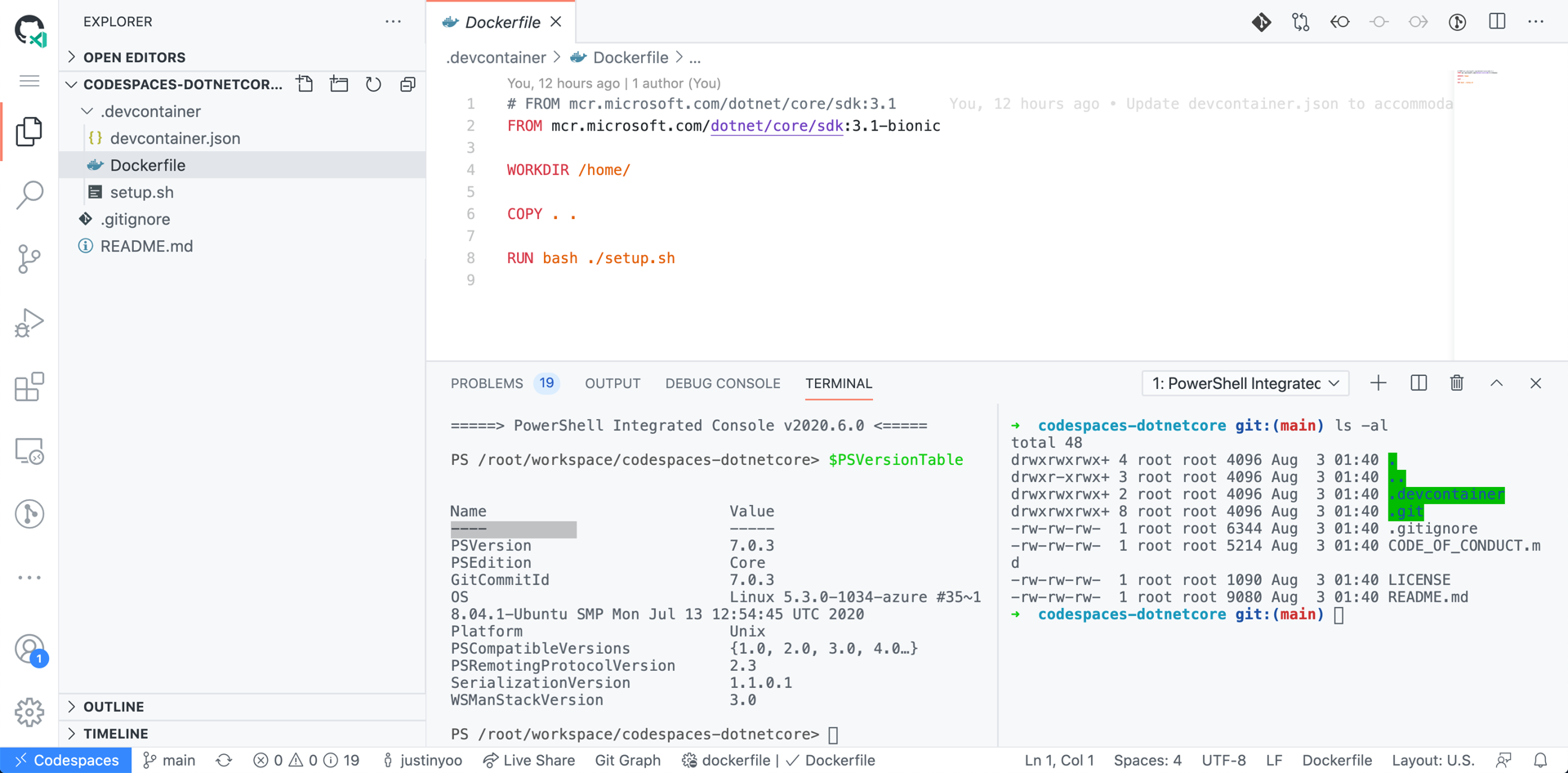Image resolution: width=1568 pixels, height=773 pixels.
Task: Open the Accounts menu with badge
Action: (x=29, y=650)
